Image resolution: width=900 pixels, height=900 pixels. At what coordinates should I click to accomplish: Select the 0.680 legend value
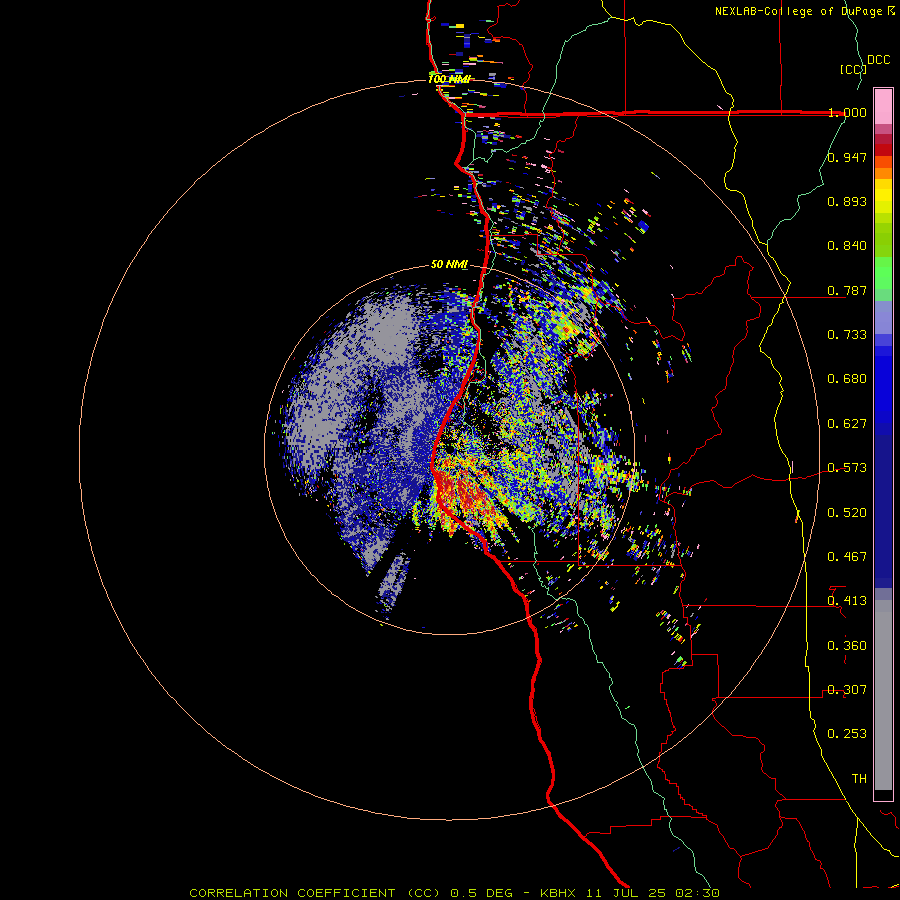(847, 379)
